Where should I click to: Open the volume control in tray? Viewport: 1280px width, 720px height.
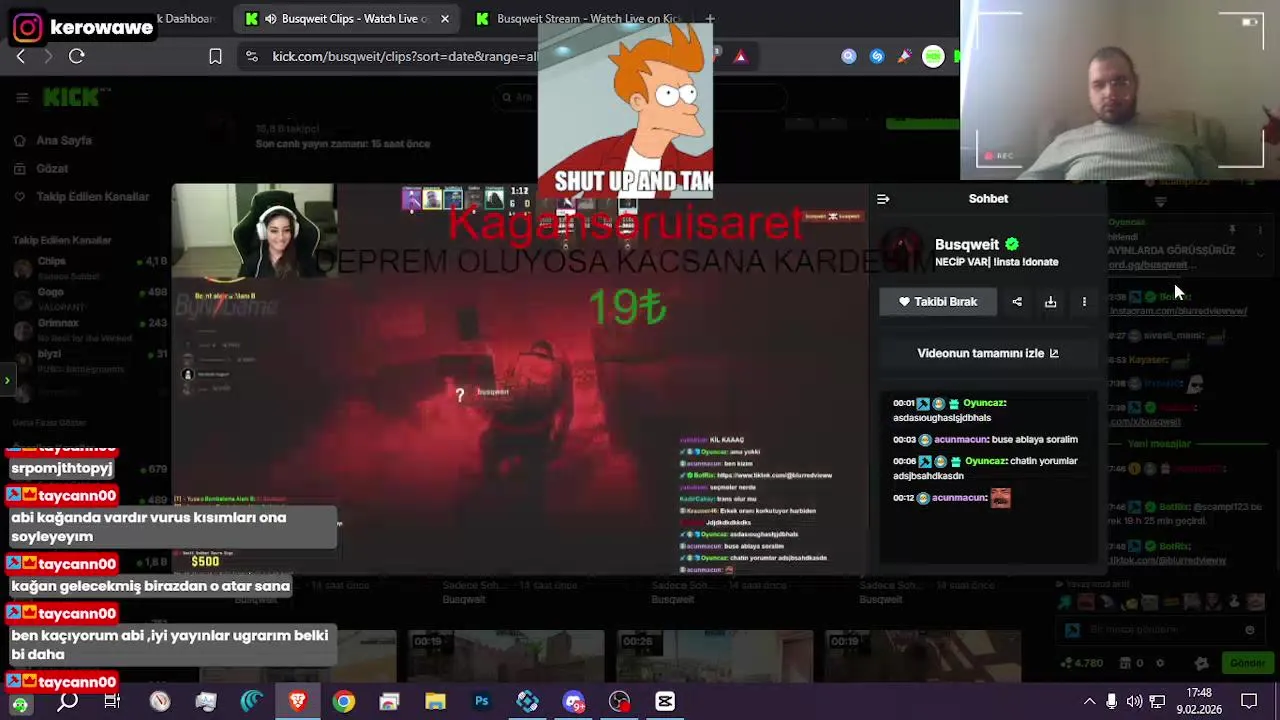point(1134,702)
